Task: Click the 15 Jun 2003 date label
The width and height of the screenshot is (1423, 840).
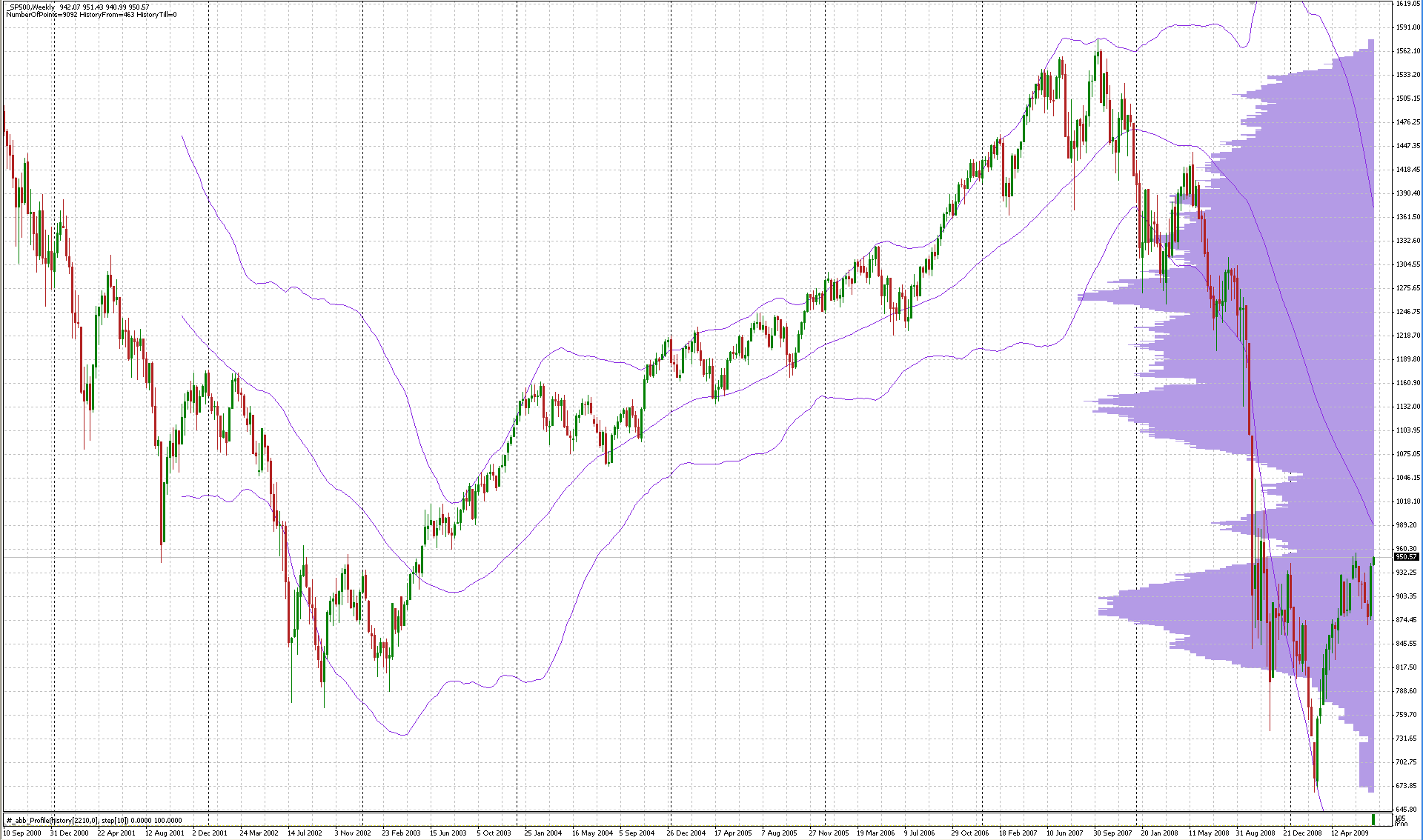Action: point(448,833)
